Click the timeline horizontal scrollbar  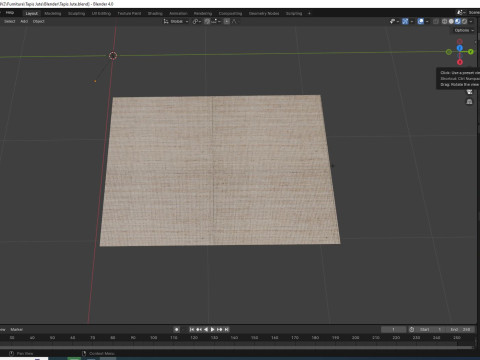[x=237, y=348]
